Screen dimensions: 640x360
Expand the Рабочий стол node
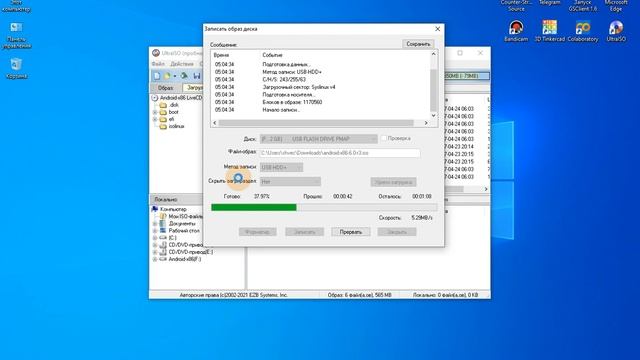coord(155,231)
